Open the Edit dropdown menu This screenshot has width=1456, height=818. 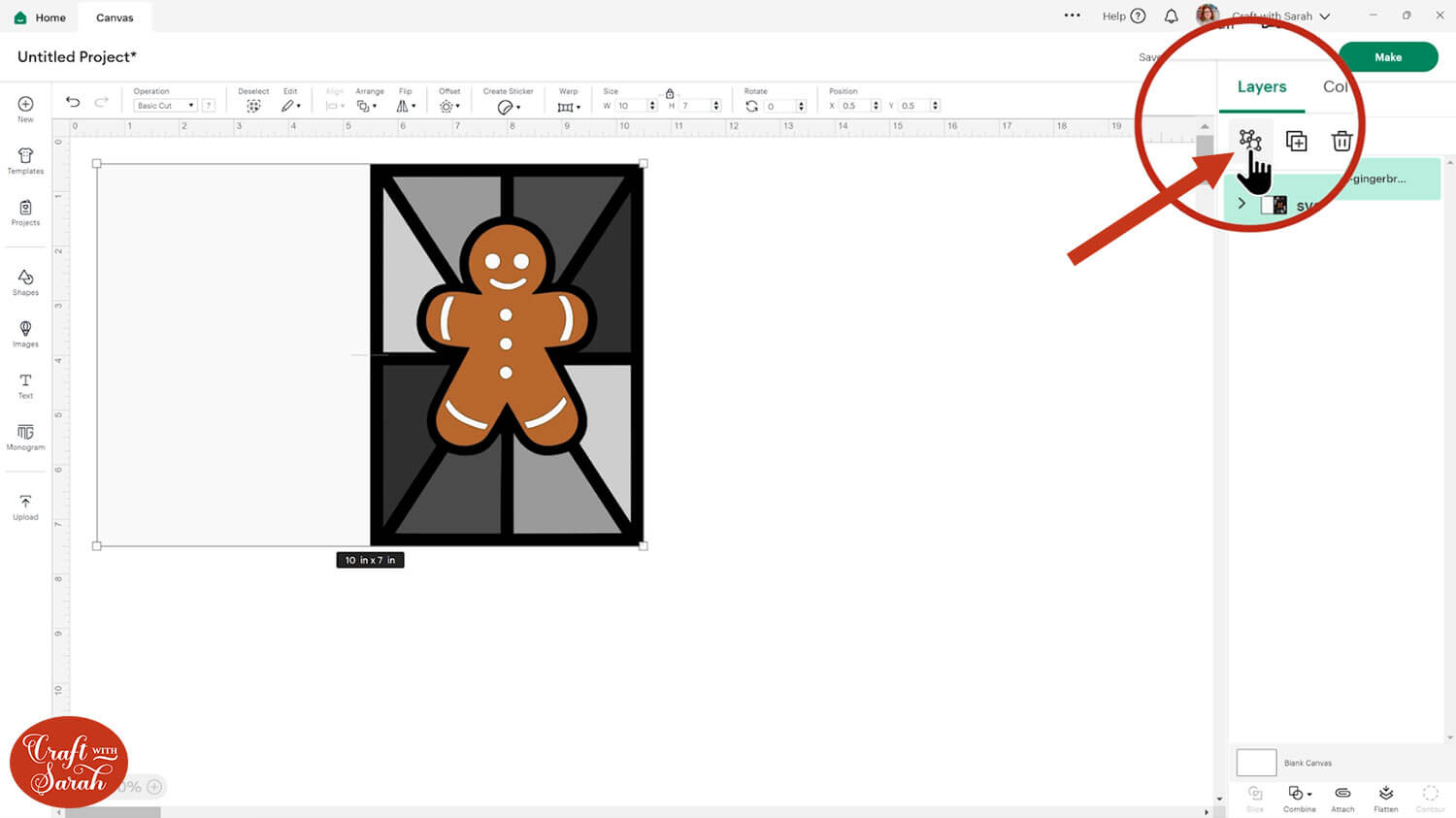coord(290,106)
